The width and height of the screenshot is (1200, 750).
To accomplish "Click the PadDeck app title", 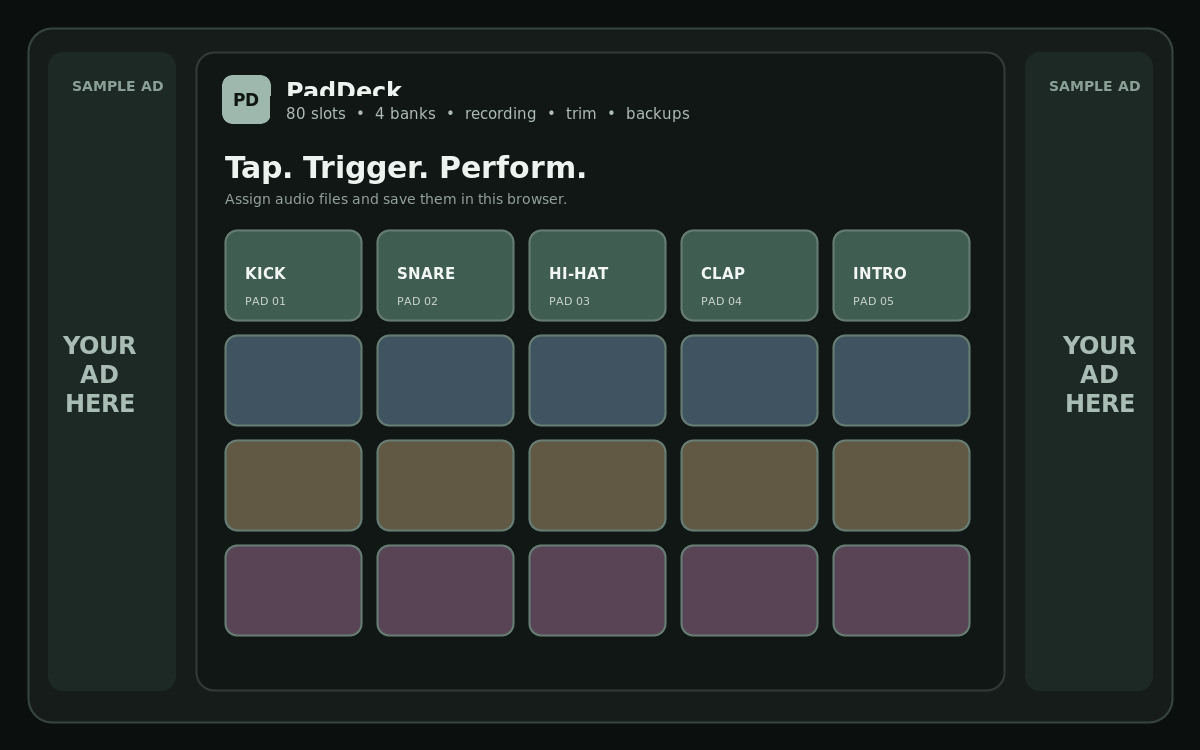I will pos(344,89).
